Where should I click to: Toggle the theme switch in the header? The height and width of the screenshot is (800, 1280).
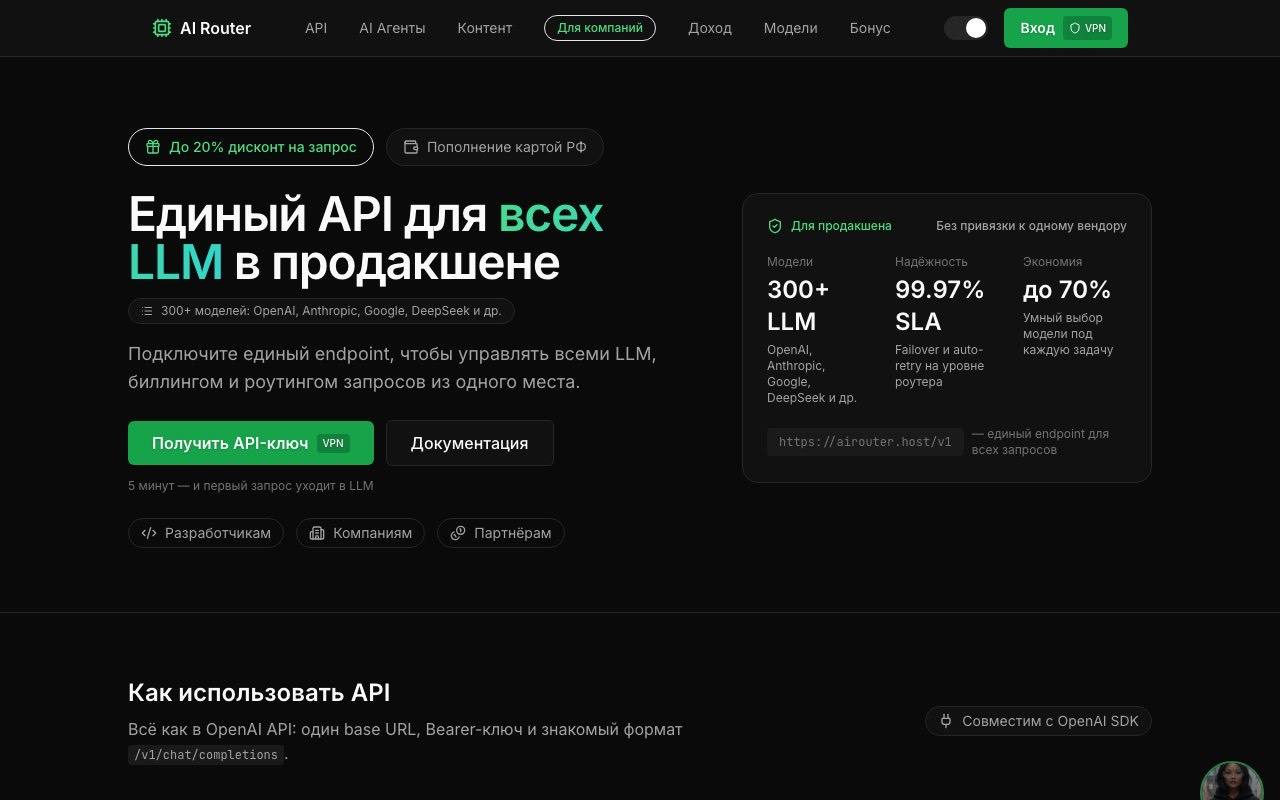point(966,28)
